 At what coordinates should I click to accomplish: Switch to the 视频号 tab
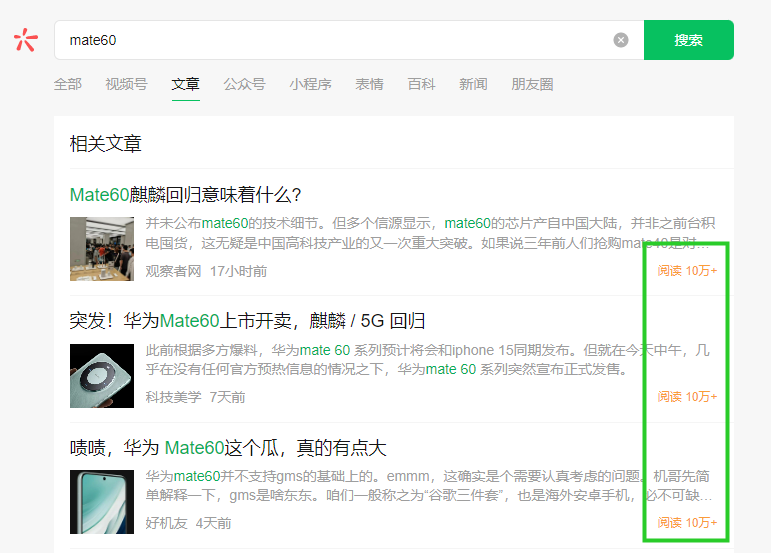pos(126,84)
